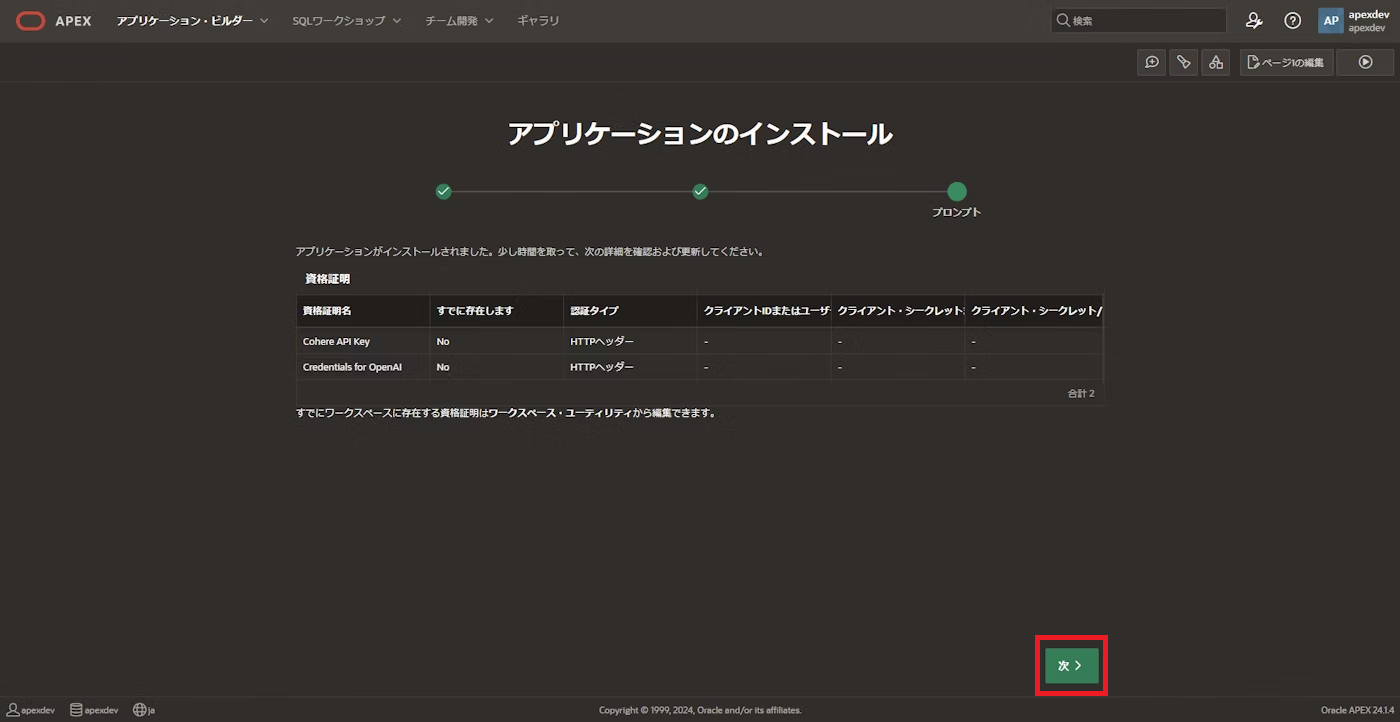Open the AP avatar account icon
Screen dimensions: 1400x722
[1330, 20]
